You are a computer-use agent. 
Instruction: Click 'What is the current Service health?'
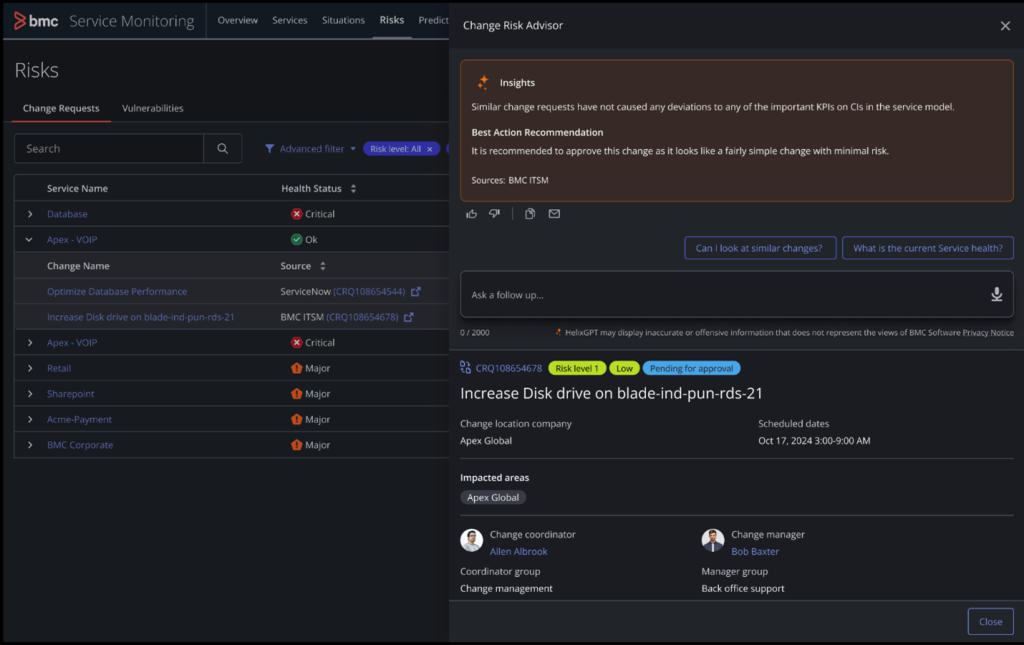(927, 248)
